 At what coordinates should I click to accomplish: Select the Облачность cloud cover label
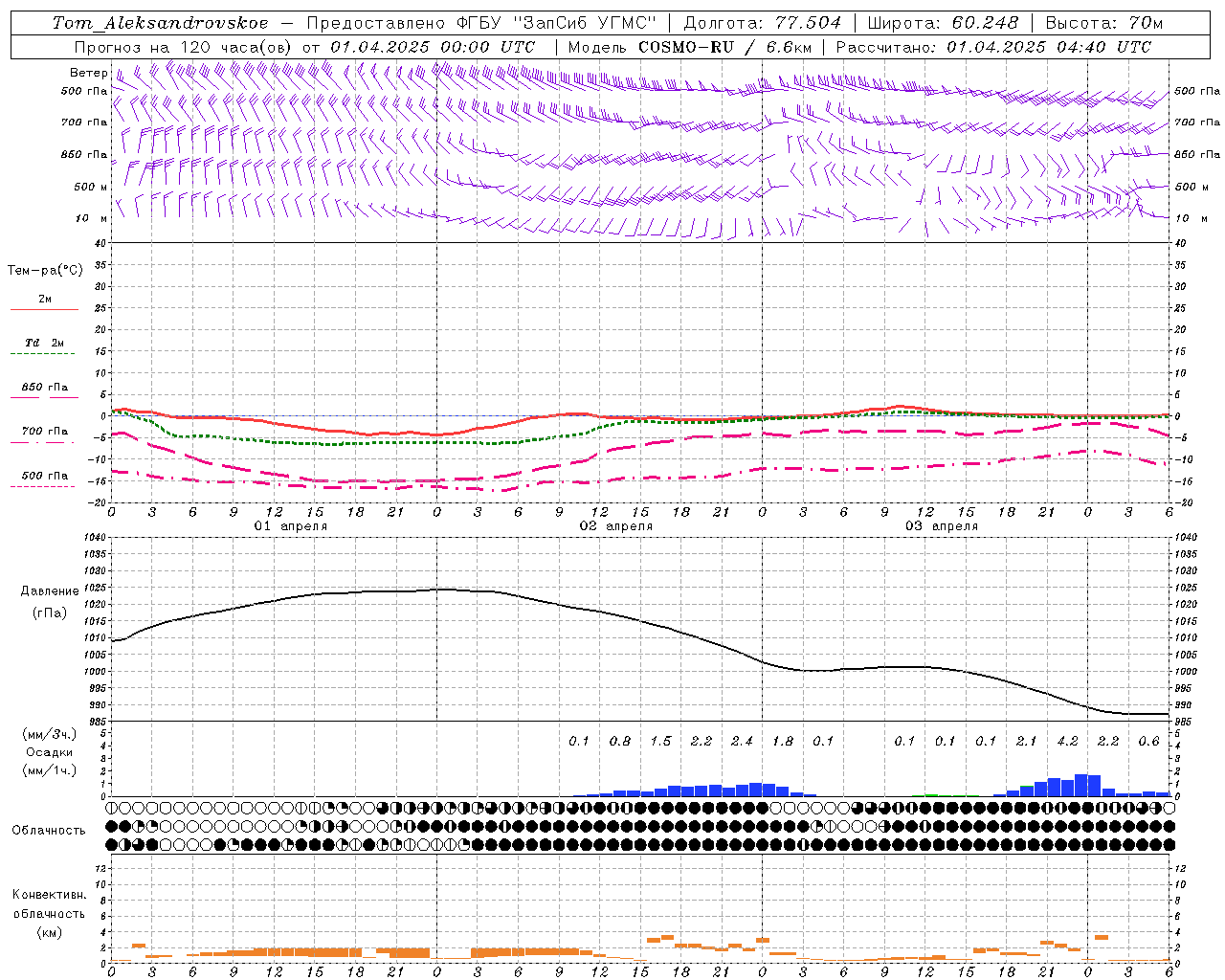click(x=49, y=831)
